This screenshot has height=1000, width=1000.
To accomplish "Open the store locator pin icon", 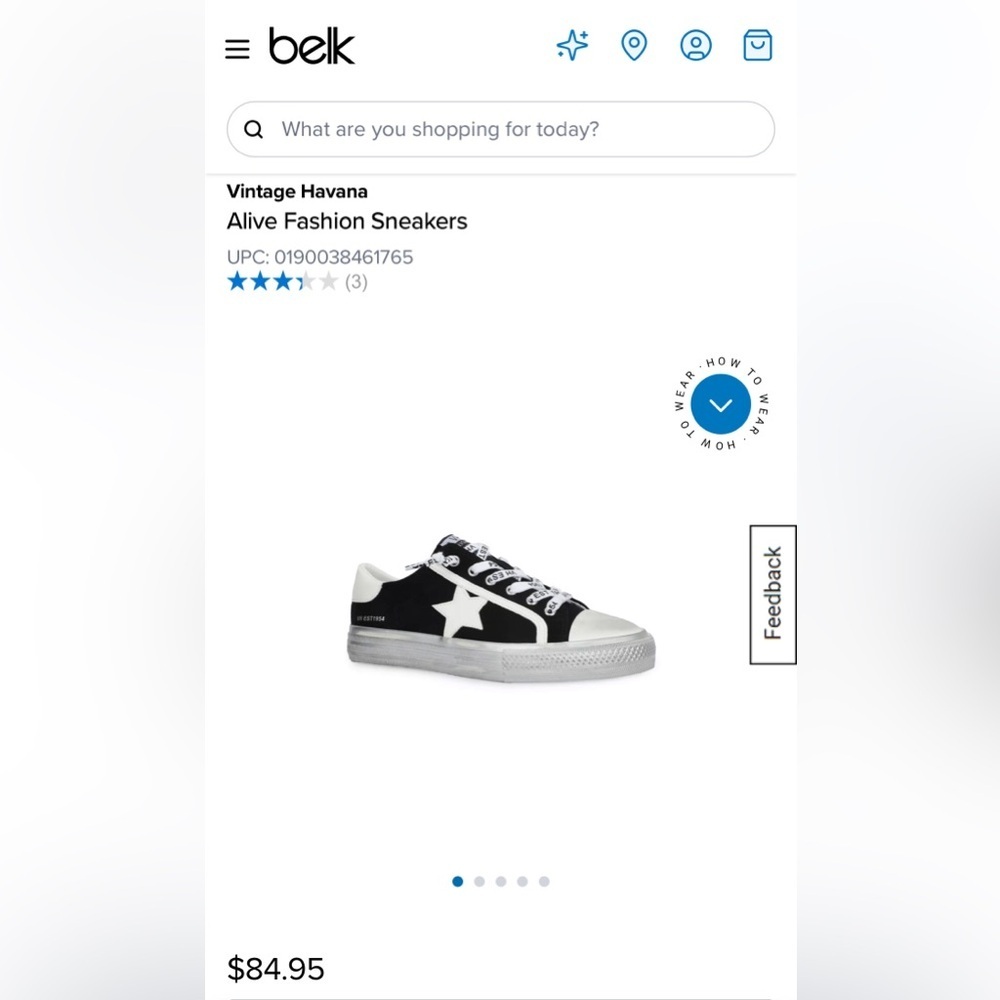I will 634,46.
